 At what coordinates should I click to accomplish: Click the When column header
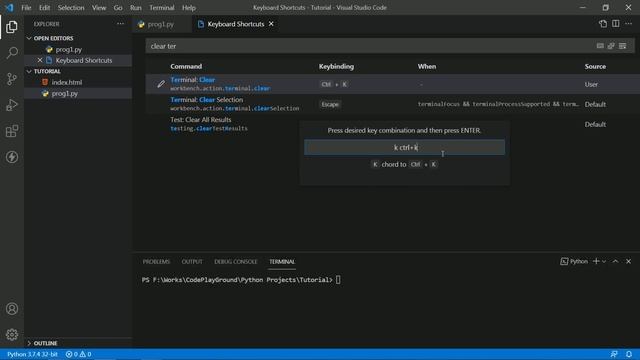pyautogui.click(x=427, y=67)
